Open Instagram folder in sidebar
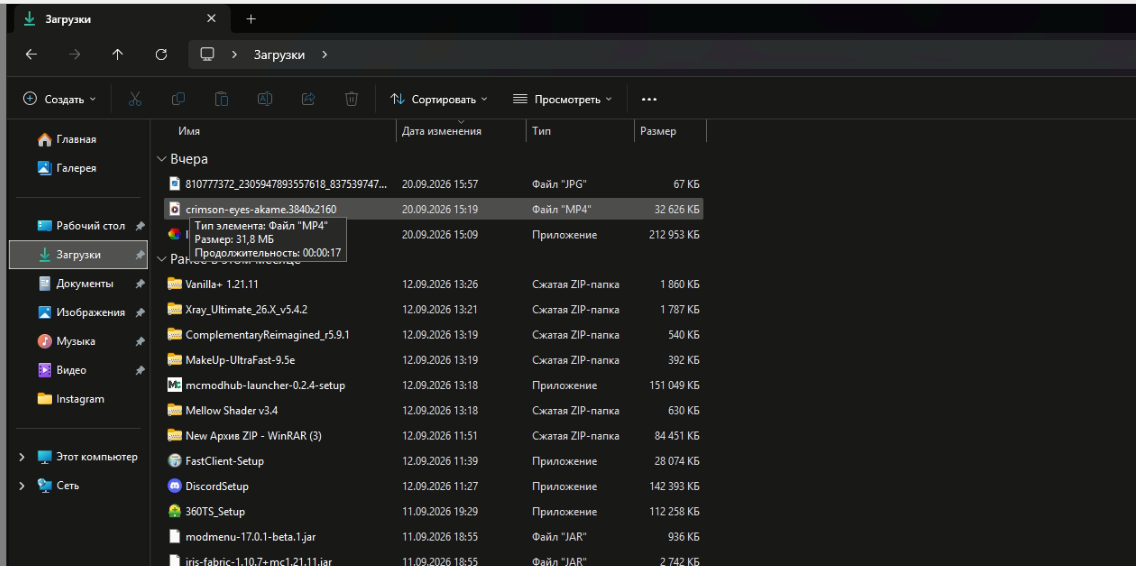The width and height of the screenshot is (1136, 566). [x=78, y=399]
